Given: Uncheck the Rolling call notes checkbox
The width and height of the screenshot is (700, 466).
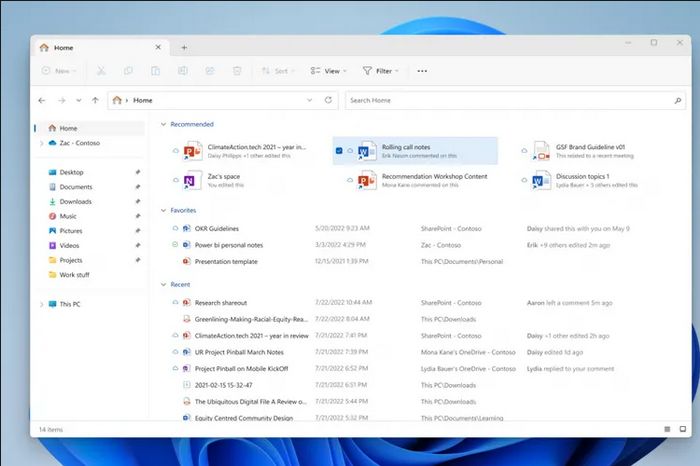Looking at the screenshot, I should pos(340,150).
